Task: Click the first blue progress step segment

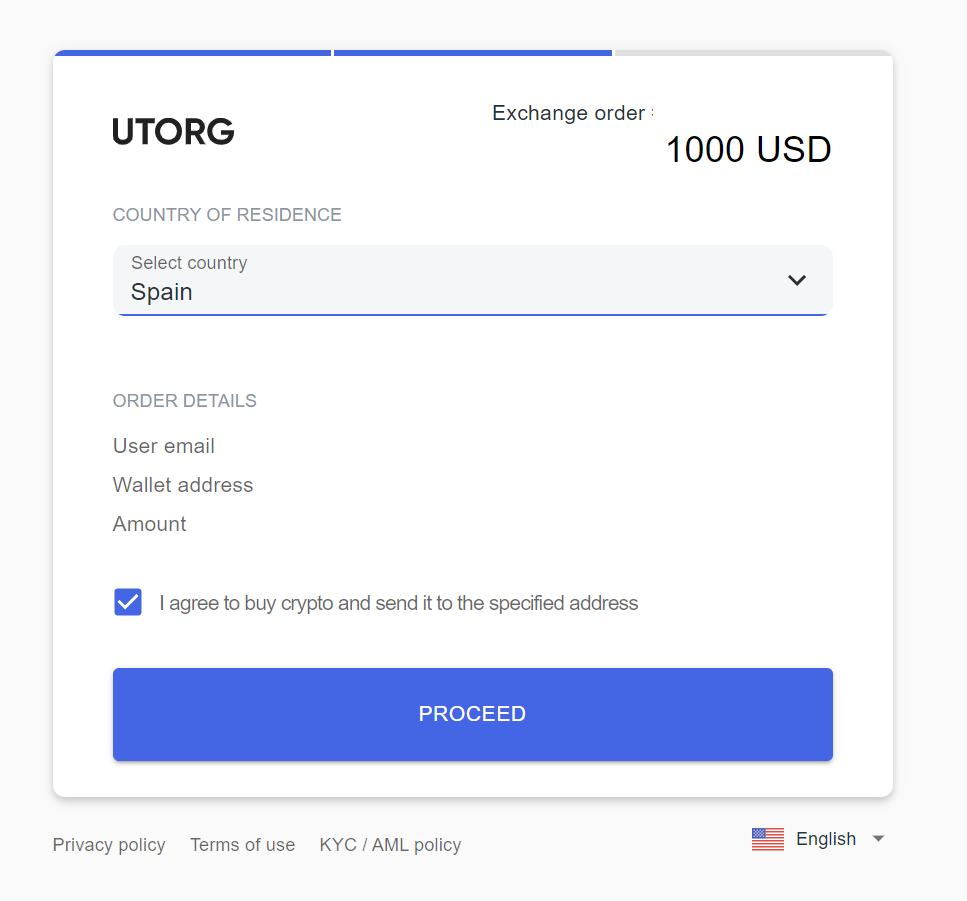Action: [x=192, y=53]
